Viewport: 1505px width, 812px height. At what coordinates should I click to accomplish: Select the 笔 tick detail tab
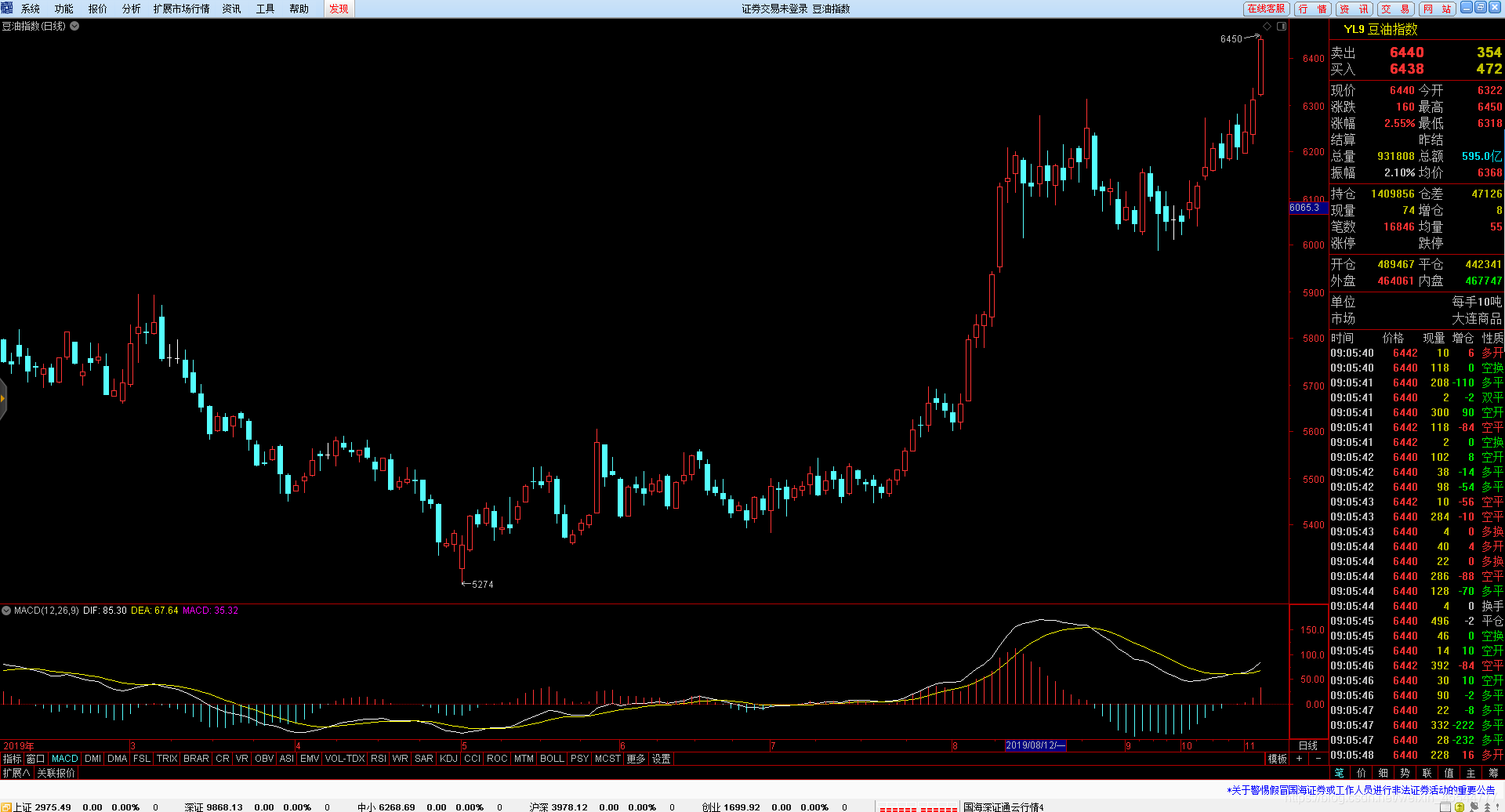coord(1340,773)
